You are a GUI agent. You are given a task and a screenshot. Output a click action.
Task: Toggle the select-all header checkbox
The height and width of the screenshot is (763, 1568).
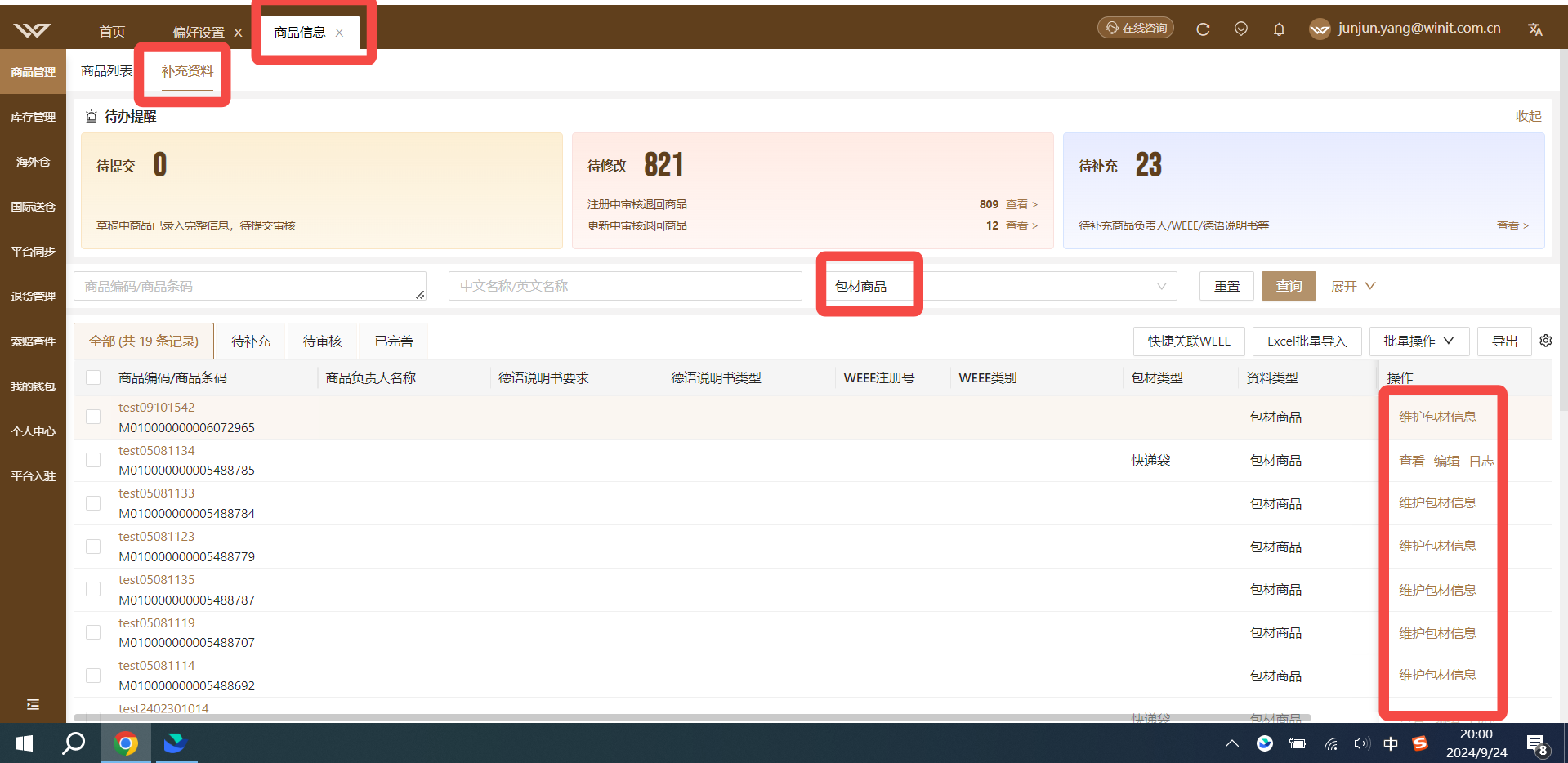(x=93, y=377)
